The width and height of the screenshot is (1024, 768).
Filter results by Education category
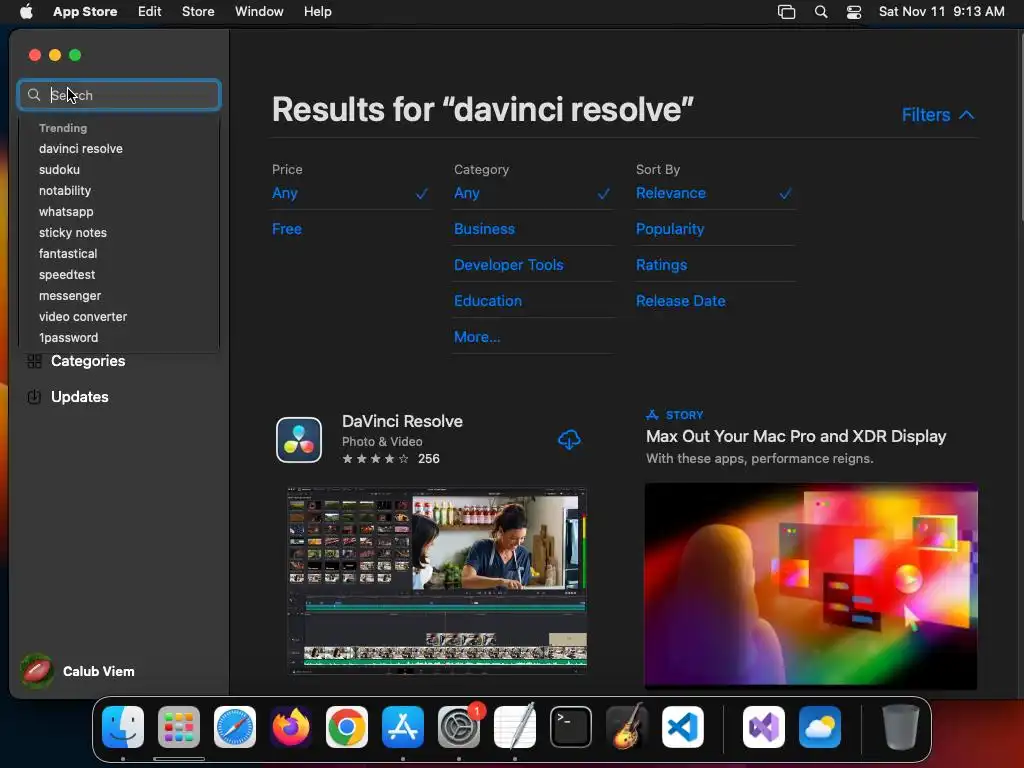coord(488,301)
